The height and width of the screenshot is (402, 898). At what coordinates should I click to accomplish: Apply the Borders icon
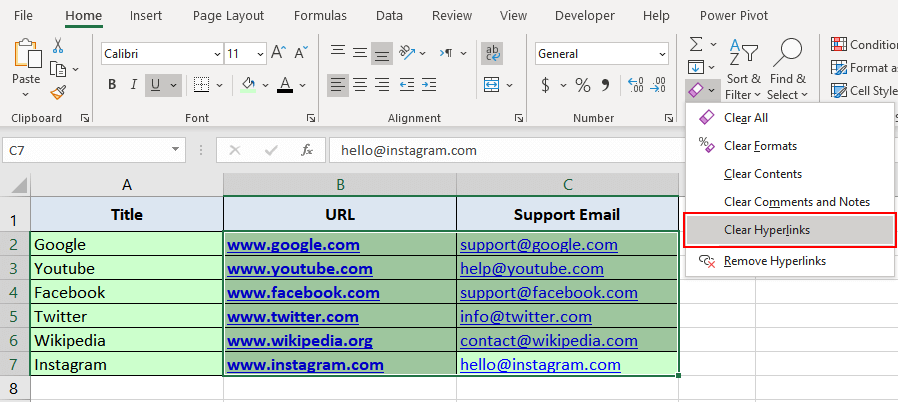click(x=201, y=85)
